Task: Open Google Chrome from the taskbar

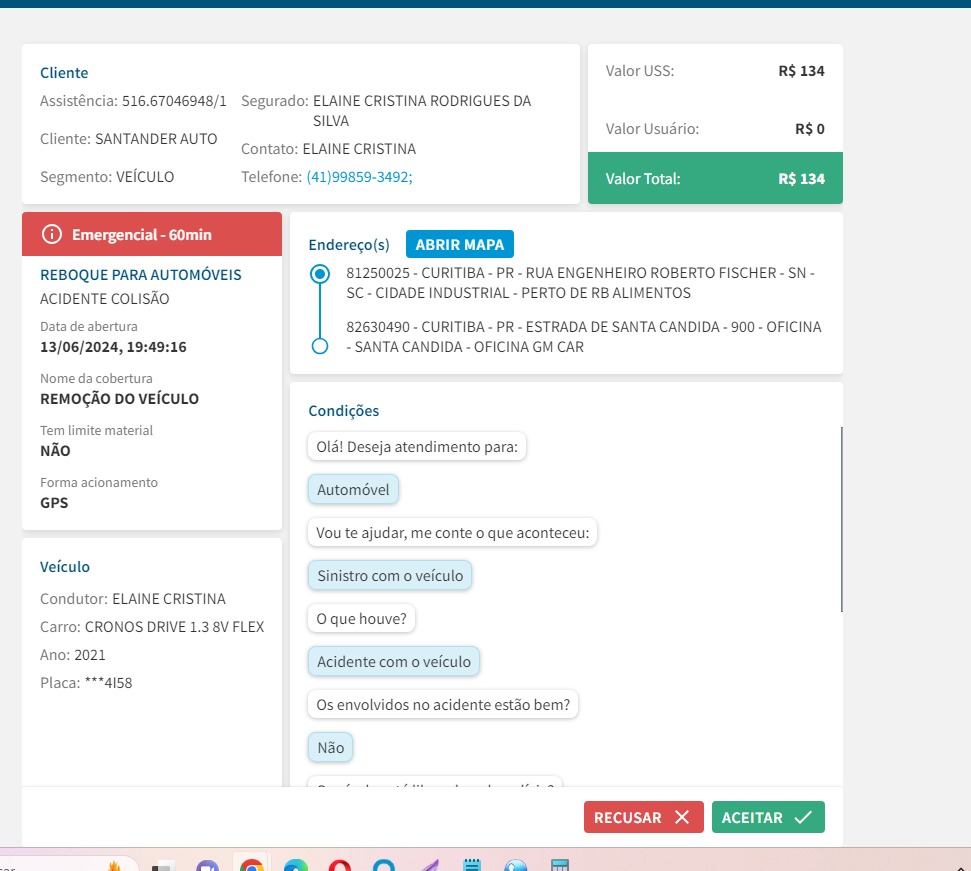Action: tap(251, 865)
